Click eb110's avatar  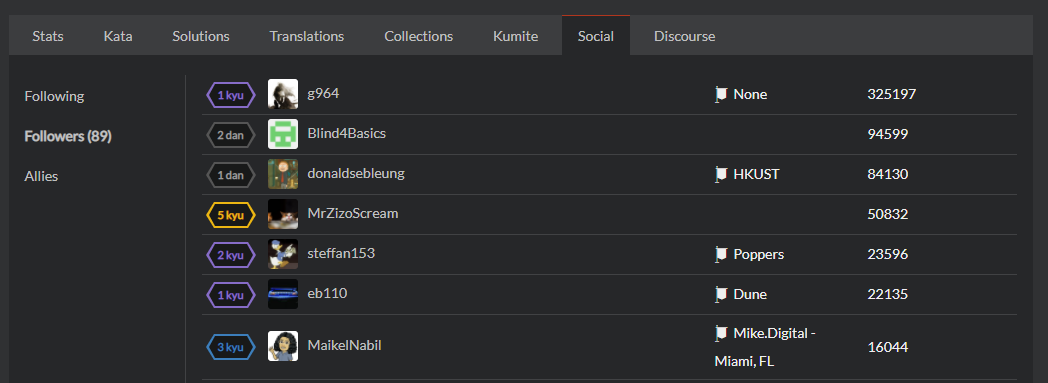coord(283,294)
